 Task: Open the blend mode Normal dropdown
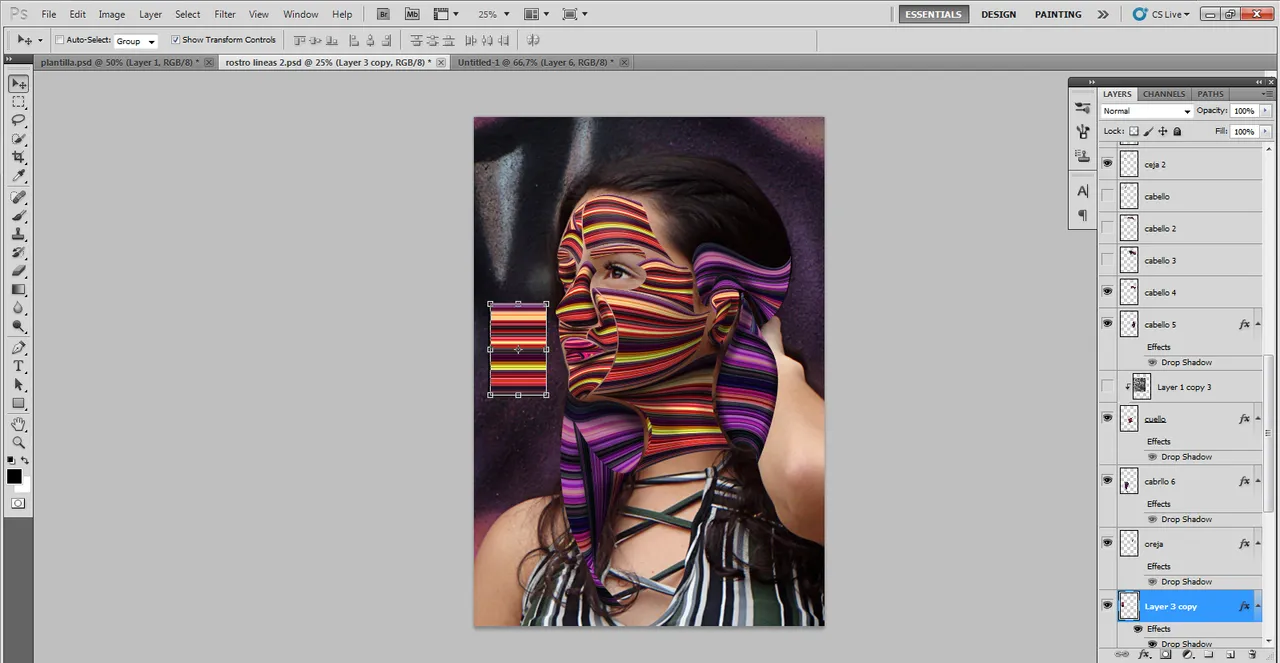tap(1146, 111)
